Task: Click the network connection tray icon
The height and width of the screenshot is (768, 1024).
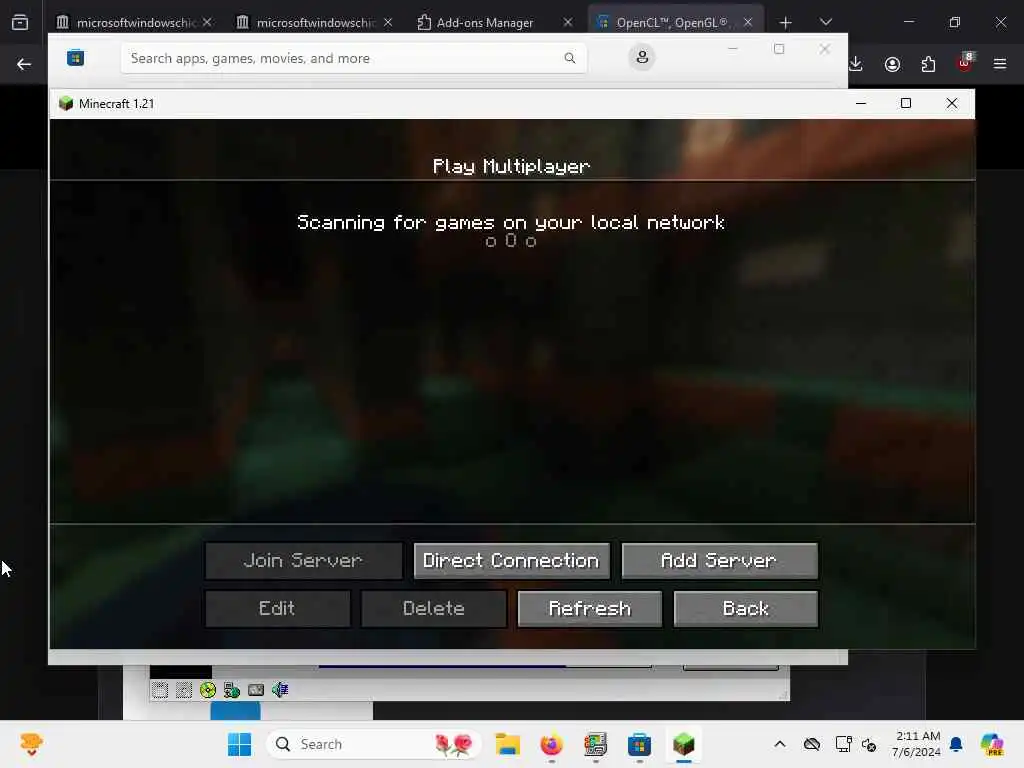Action: 843,744
